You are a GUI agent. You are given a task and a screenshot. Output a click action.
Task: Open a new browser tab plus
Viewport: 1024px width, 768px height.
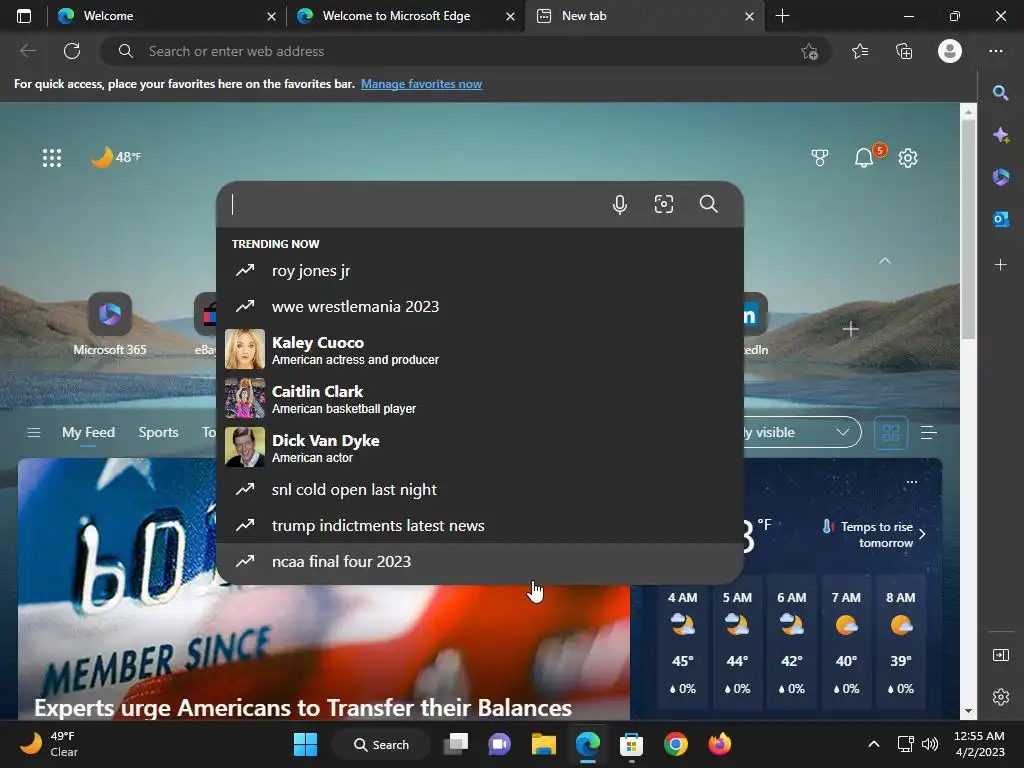click(782, 16)
